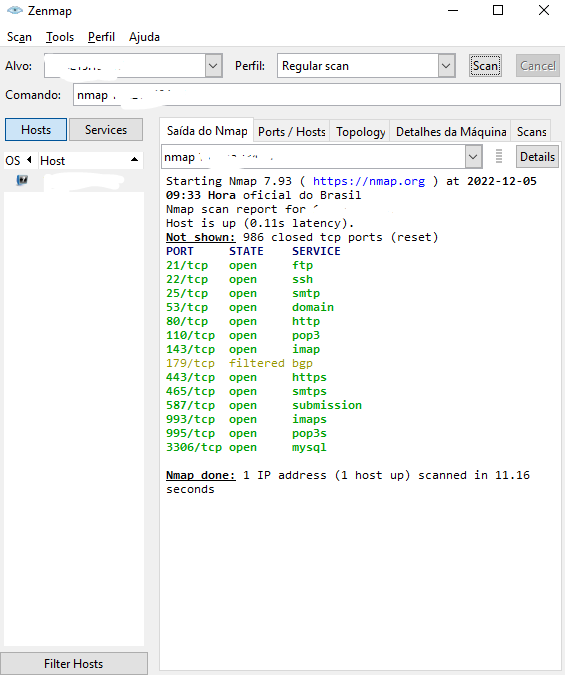
Task: Open the Tools menu
Action: pyautogui.click(x=60, y=37)
